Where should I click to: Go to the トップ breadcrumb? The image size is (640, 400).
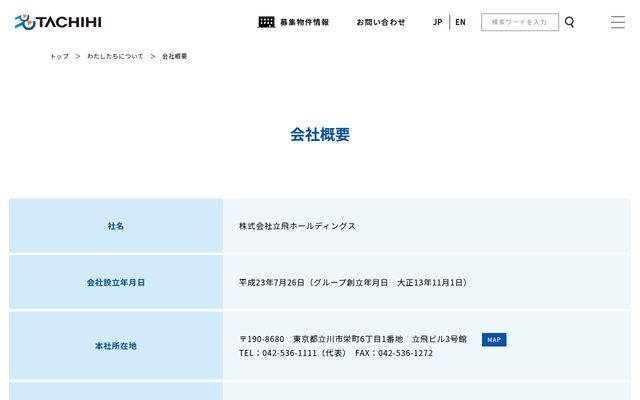pyautogui.click(x=60, y=56)
